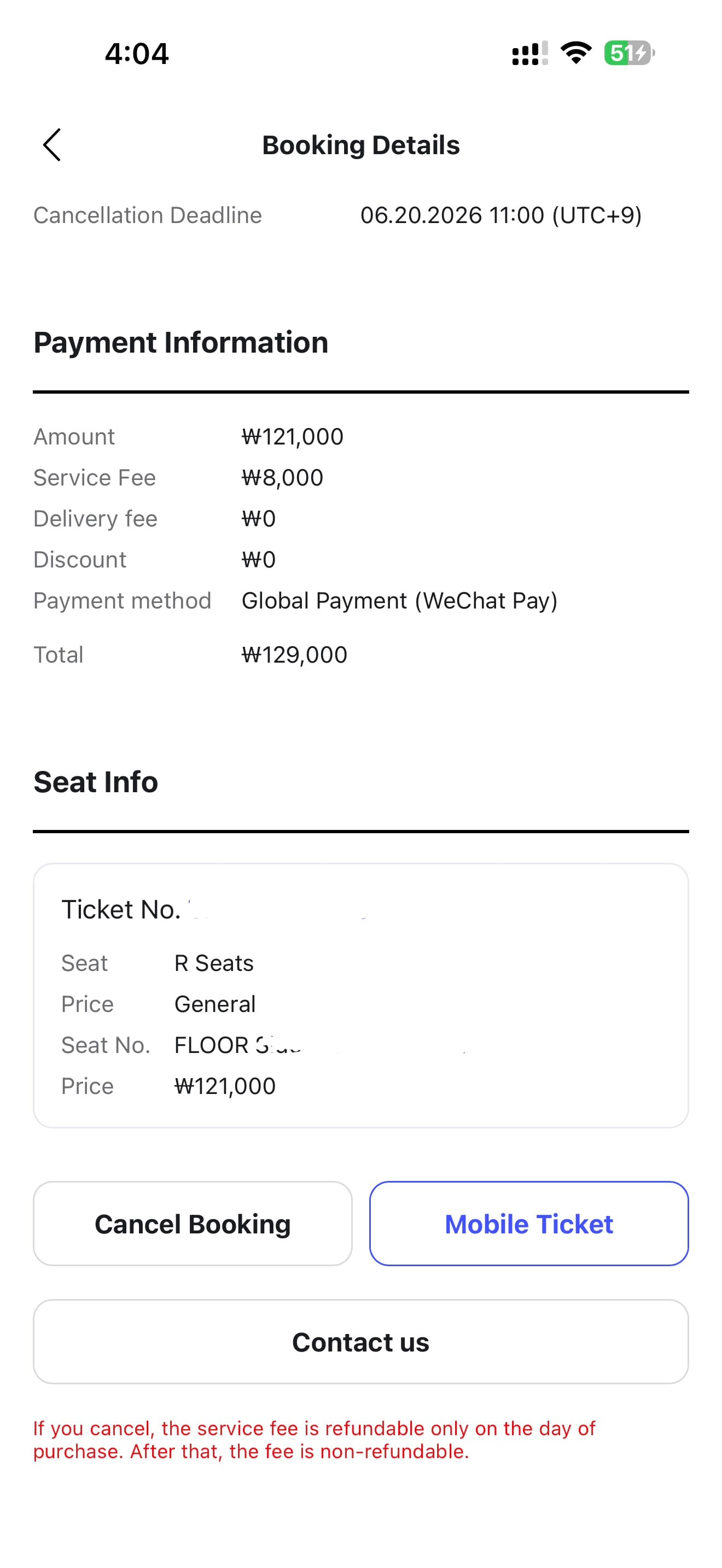Tap the Contact us button

360,1342
